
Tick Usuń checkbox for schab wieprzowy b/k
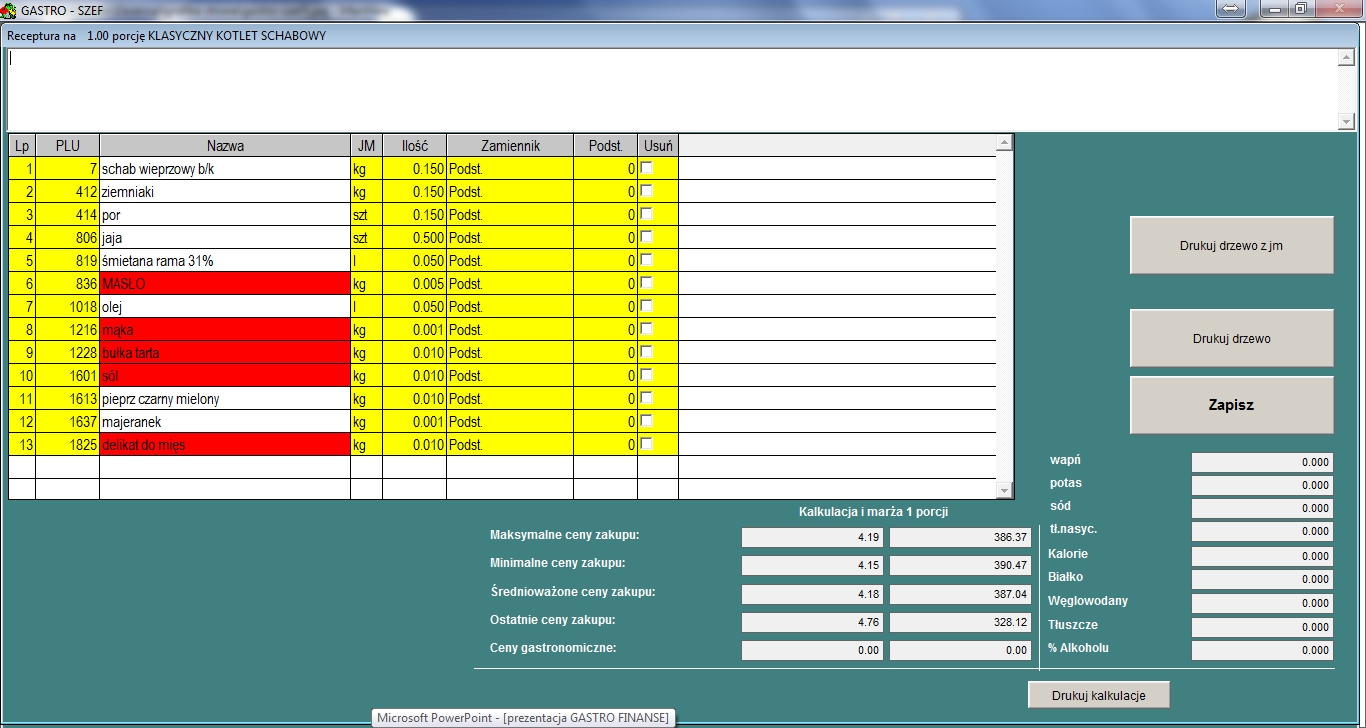point(647,169)
